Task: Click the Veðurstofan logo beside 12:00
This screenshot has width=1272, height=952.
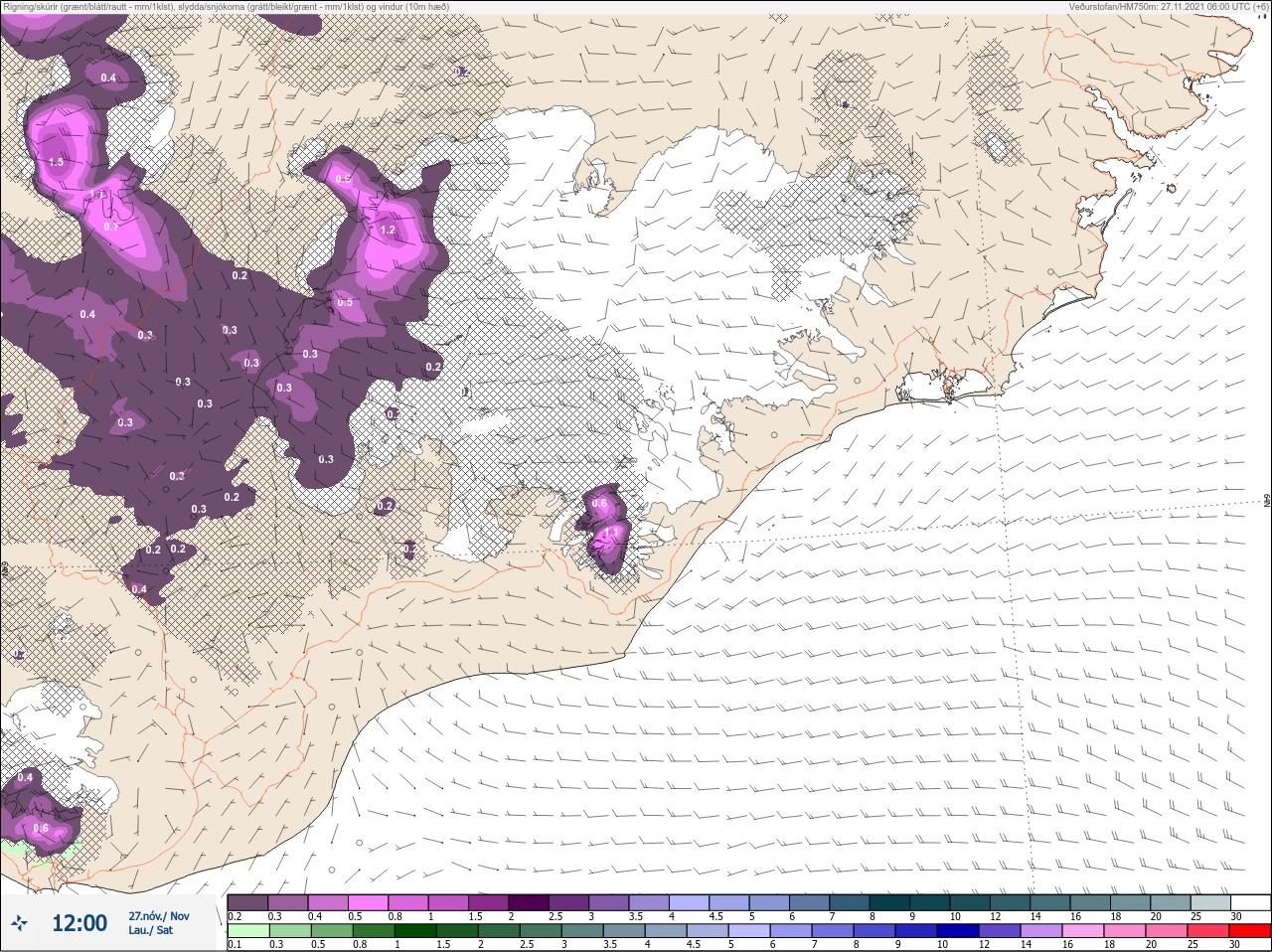Action: (x=19, y=924)
